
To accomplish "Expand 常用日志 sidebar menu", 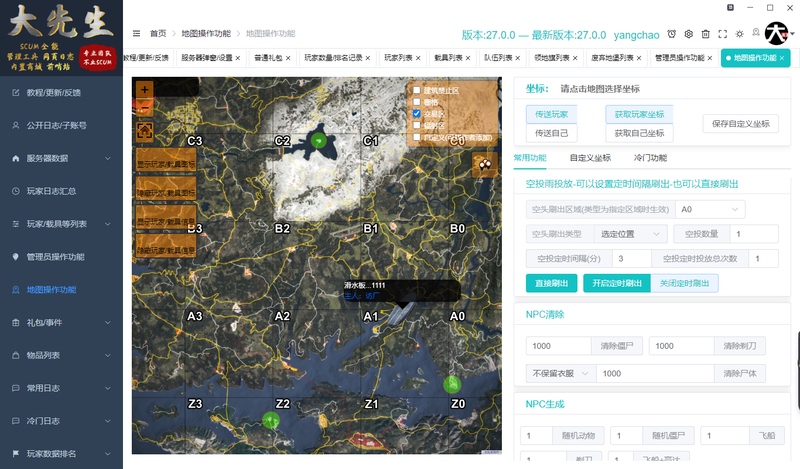I will (x=61, y=388).
